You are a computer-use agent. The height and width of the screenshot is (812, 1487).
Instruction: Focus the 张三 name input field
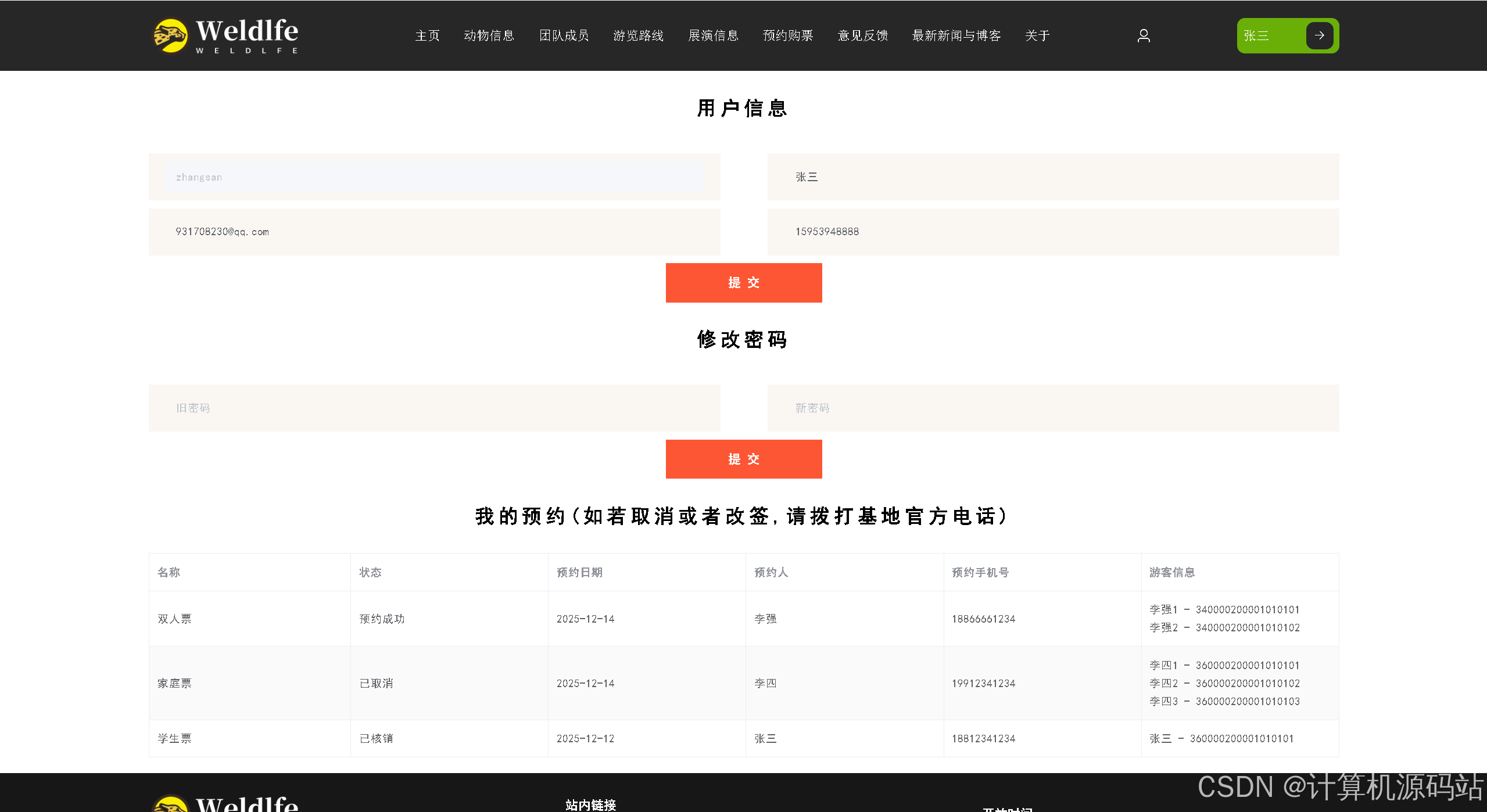coord(1053,177)
